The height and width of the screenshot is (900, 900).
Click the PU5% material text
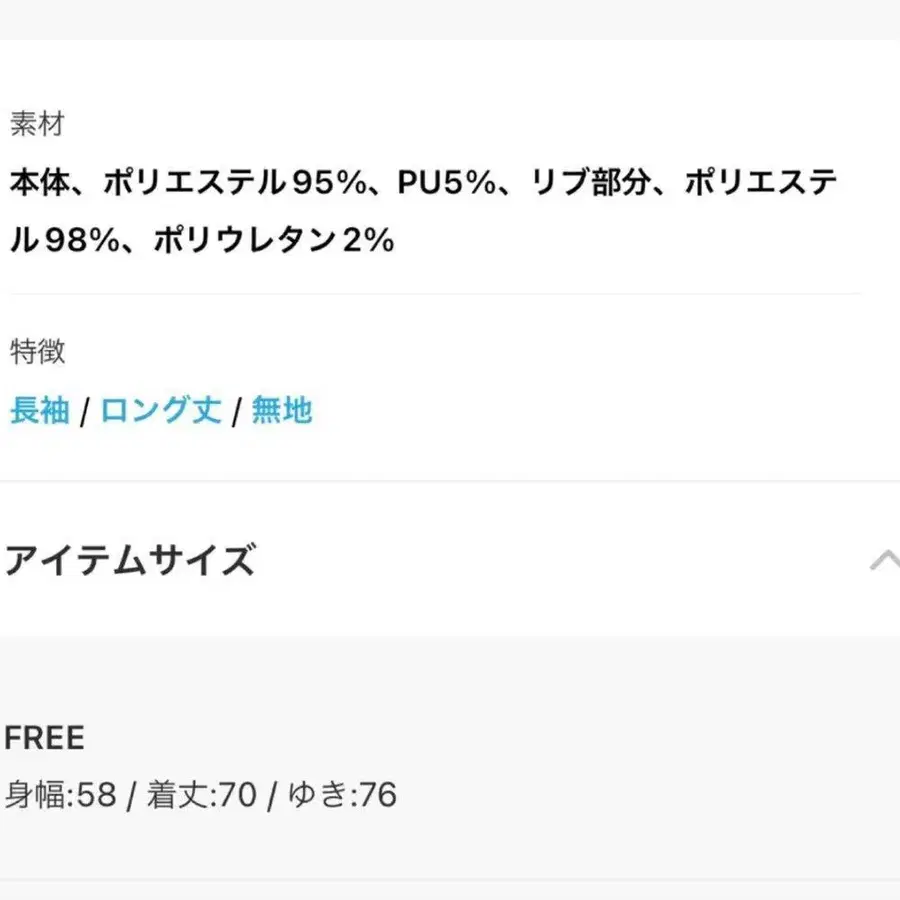[x=447, y=182]
